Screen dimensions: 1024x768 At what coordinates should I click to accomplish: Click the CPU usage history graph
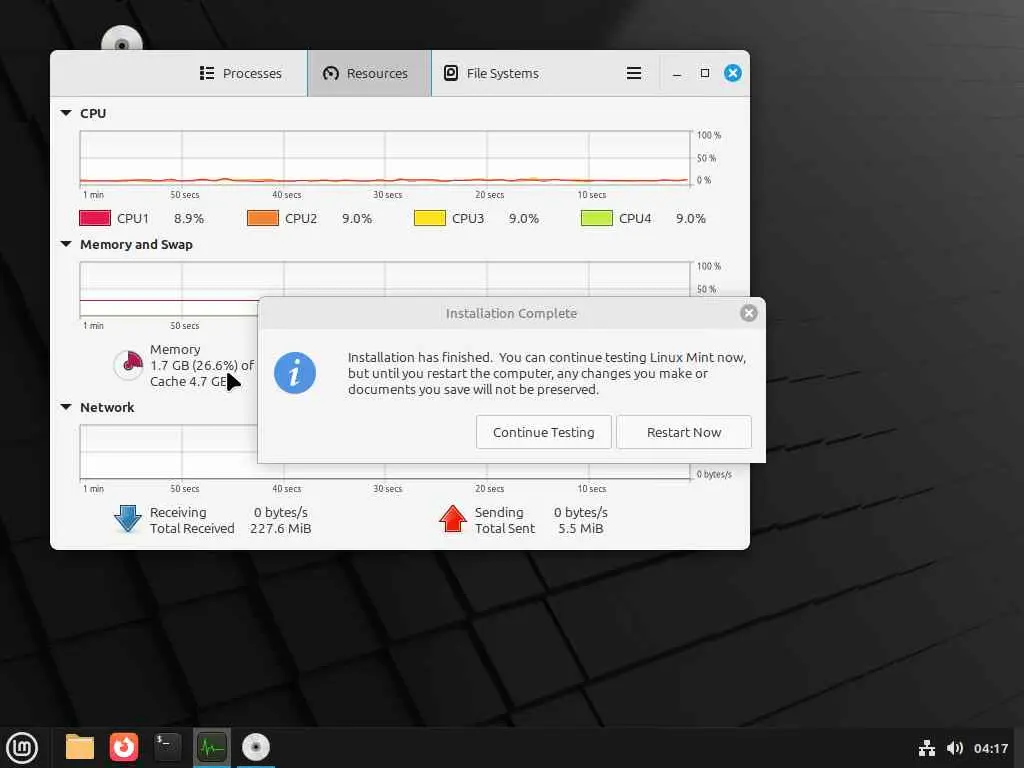385,159
